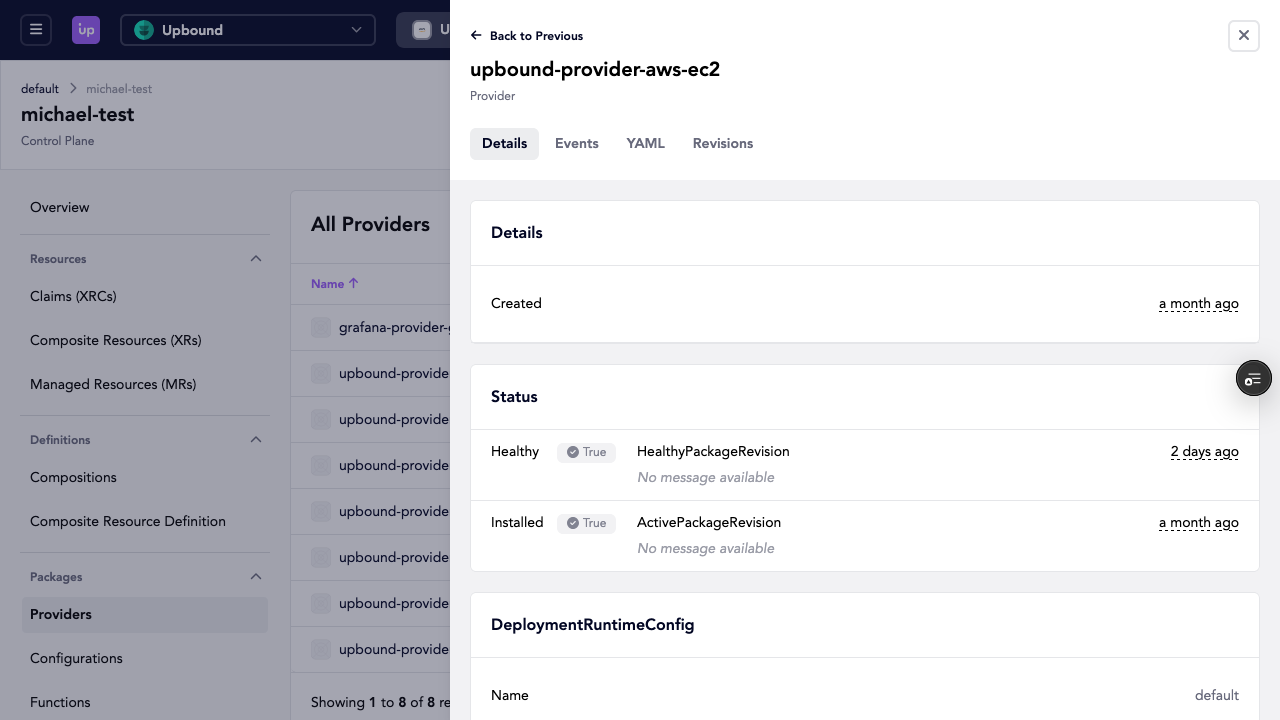Toggle the Name column sort order

point(334,284)
